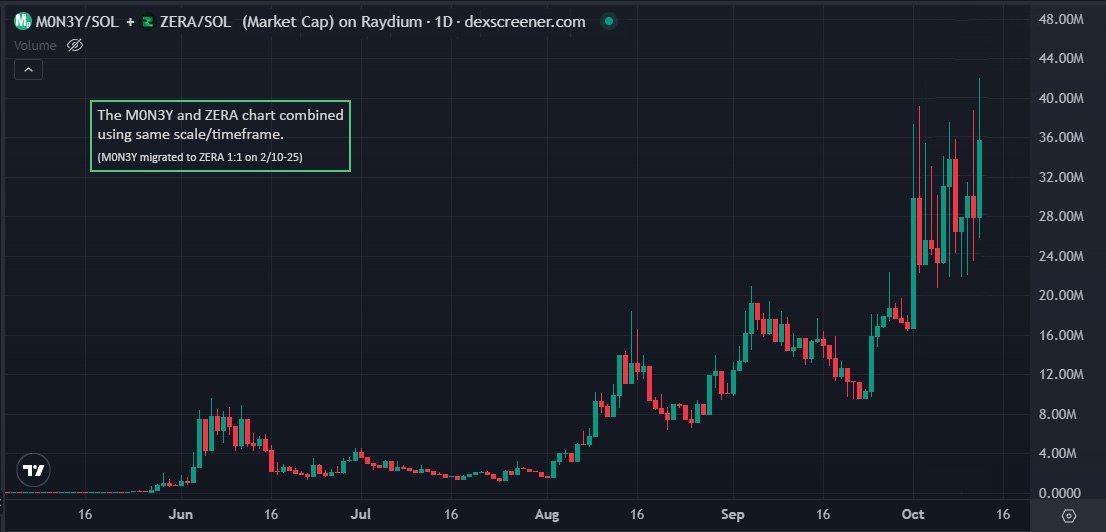Click the Jun date label on time axis
The width and height of the screenshot is (1106, 532).
coord(182,515)
